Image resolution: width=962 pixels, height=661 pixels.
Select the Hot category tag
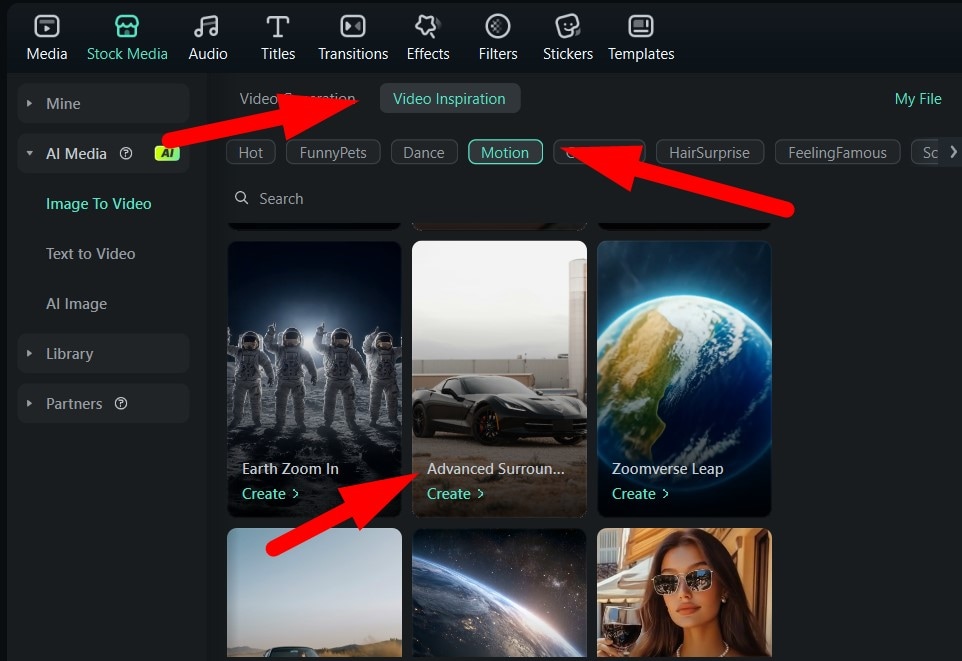tap(250, 152)
